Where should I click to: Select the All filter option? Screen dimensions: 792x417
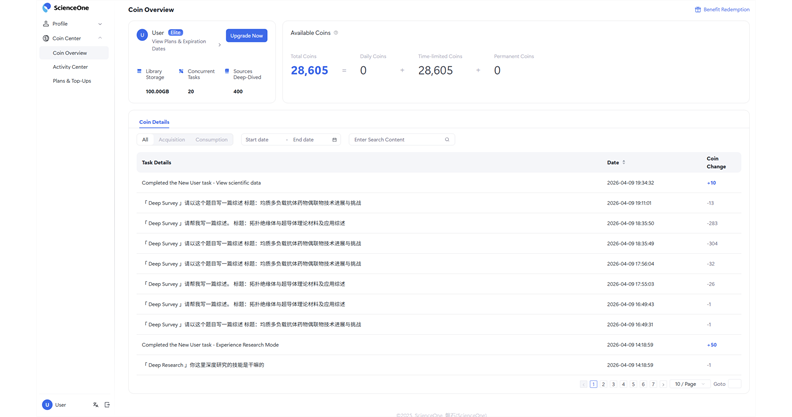click(x=145, y=140)
